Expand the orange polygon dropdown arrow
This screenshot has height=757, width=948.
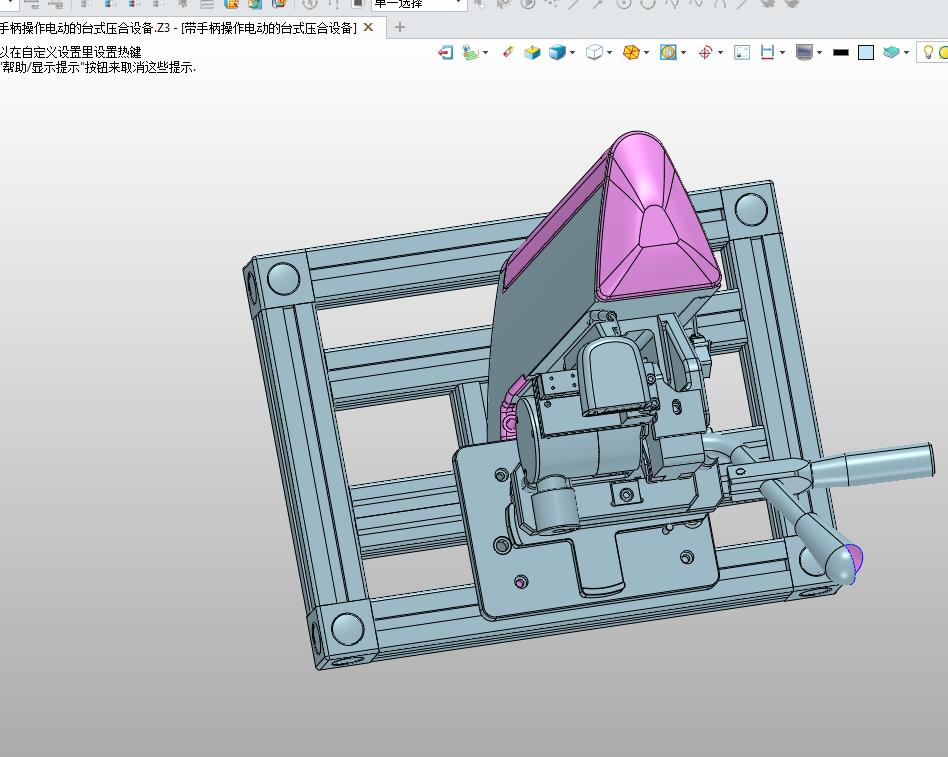pyautogui.click(x=646, y=53)
